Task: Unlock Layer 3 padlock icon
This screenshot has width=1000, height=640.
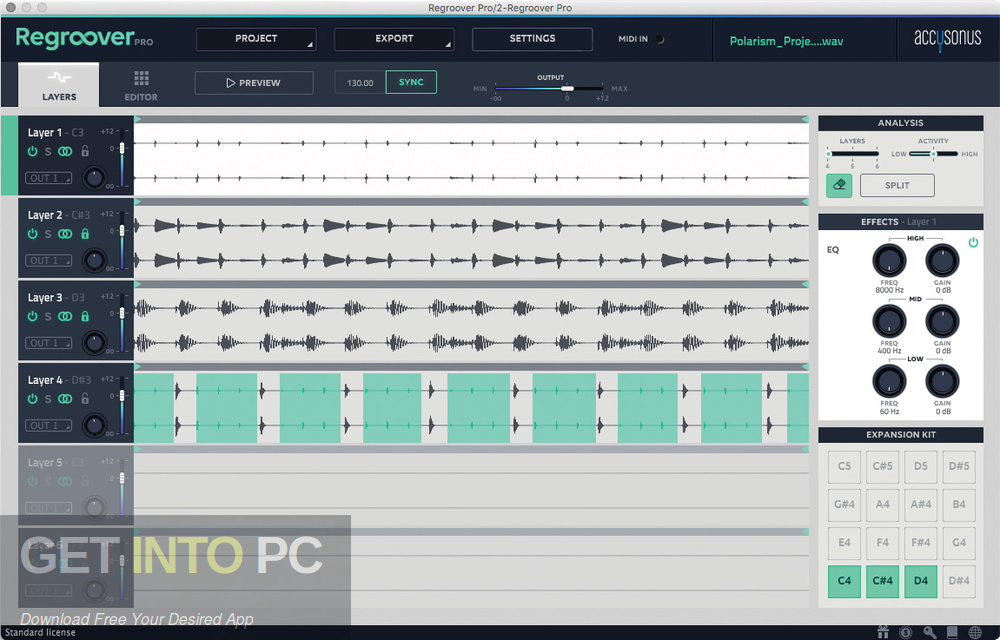Action: [x=85, y=316]
